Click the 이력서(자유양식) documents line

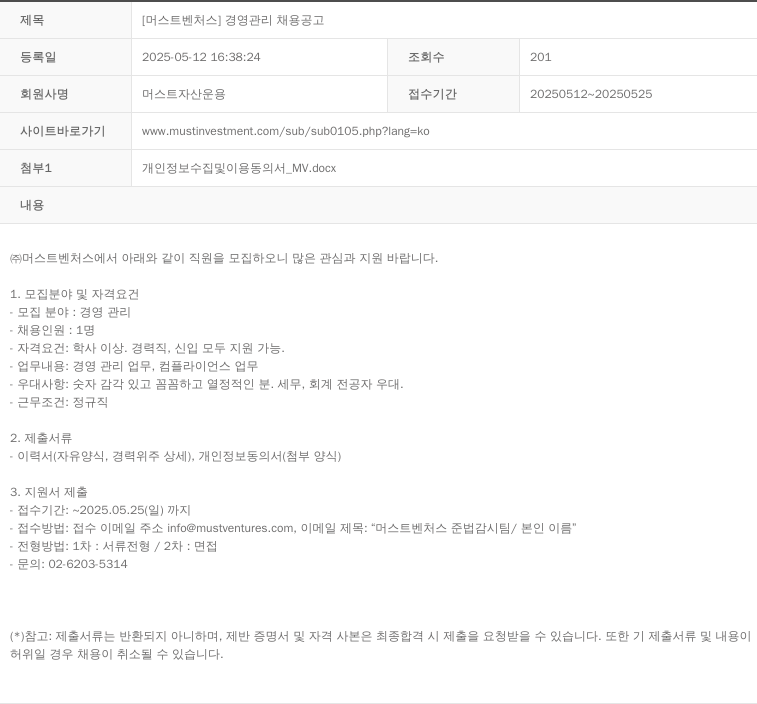point(175,456)
